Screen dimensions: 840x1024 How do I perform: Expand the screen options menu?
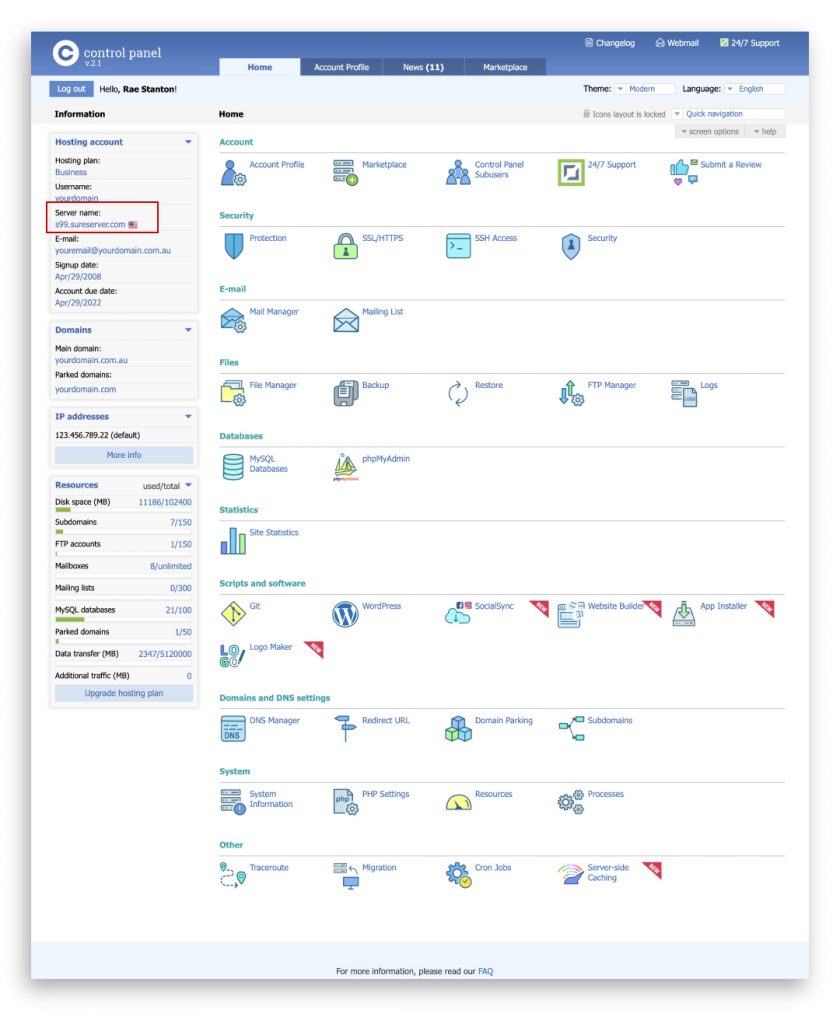coord(710,132)
